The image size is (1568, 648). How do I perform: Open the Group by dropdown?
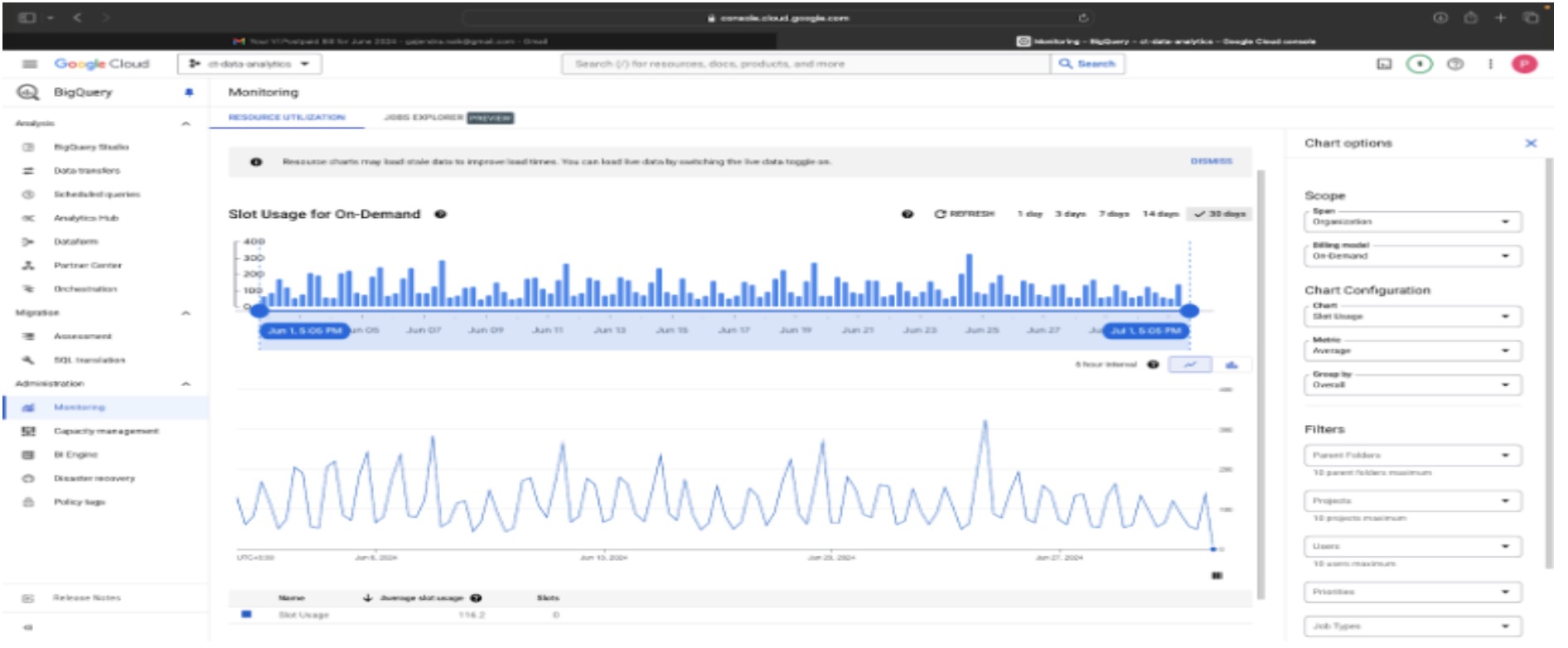(1412, 385)
